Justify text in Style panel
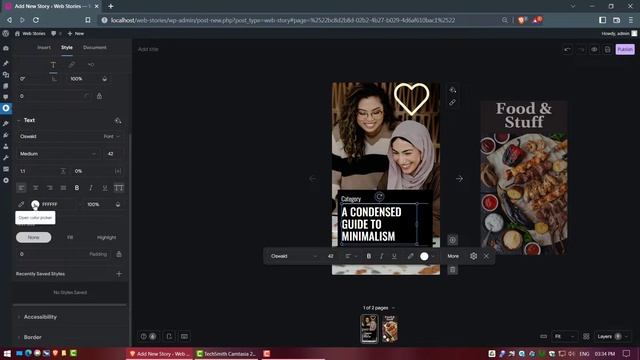 63,188
